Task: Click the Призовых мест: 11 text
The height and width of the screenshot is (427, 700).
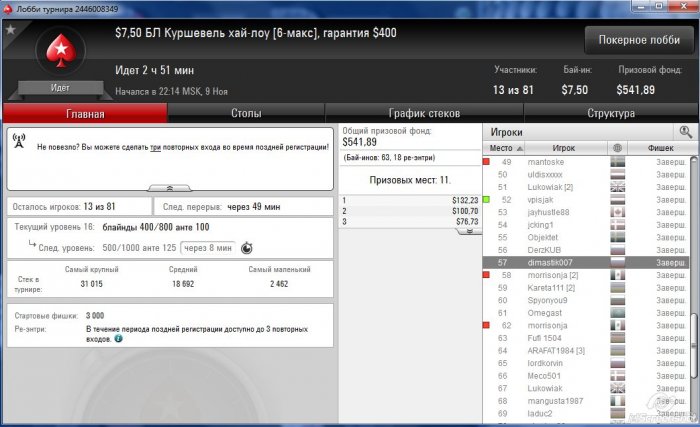Action: pos(410,180)
